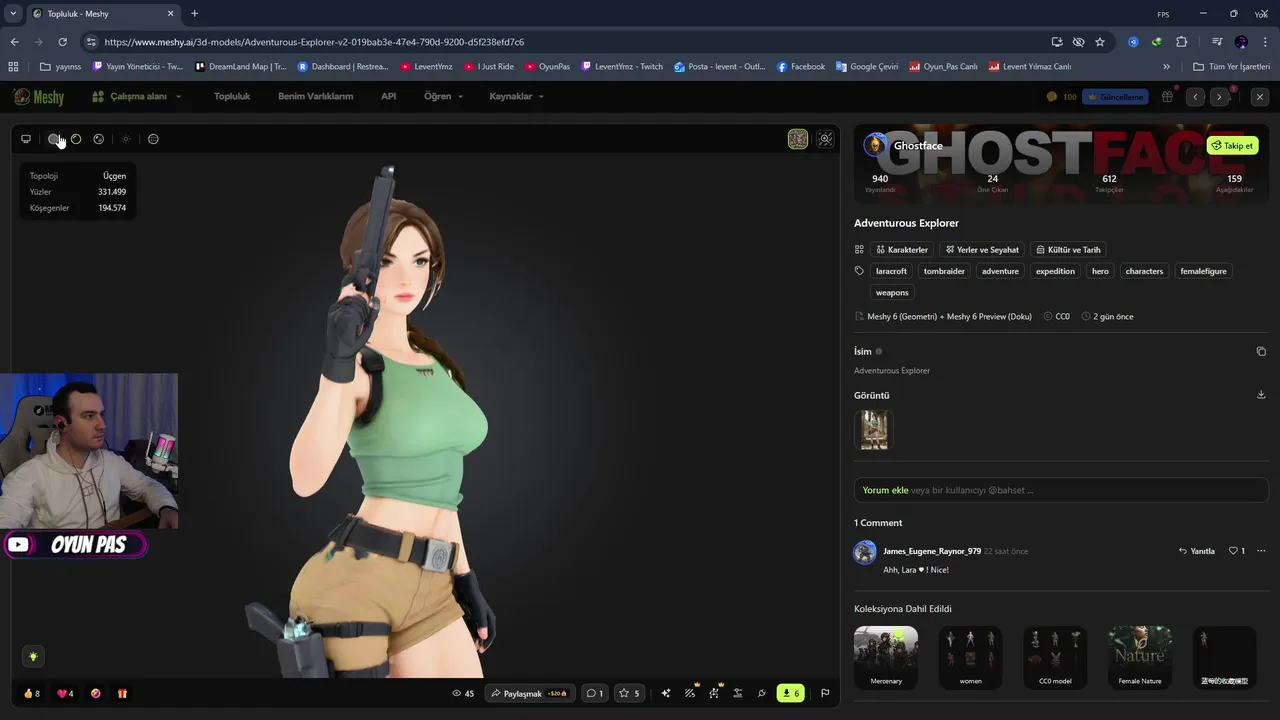Click Yanıtla to reply to comment

[x=1197, y=551]
